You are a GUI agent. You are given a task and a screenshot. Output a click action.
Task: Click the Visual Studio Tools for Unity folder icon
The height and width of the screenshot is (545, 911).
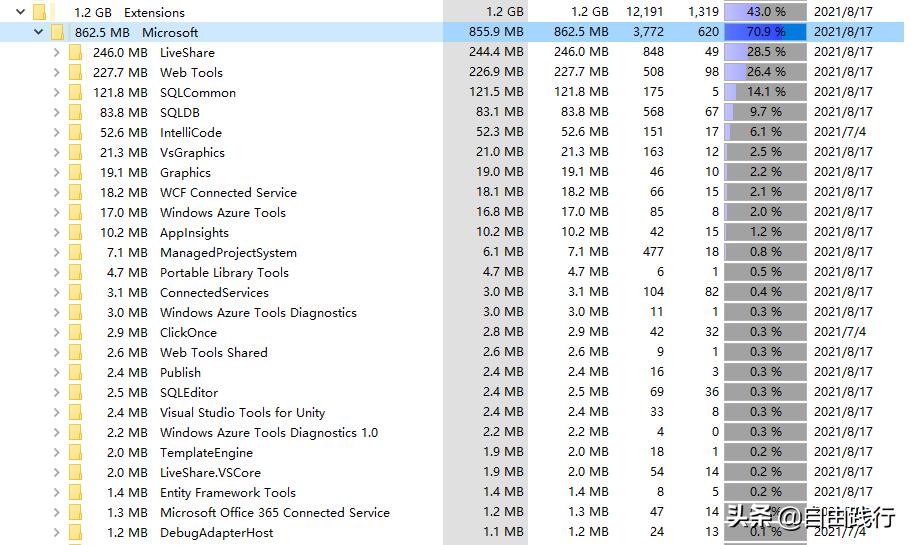click(x=75, y=413)
